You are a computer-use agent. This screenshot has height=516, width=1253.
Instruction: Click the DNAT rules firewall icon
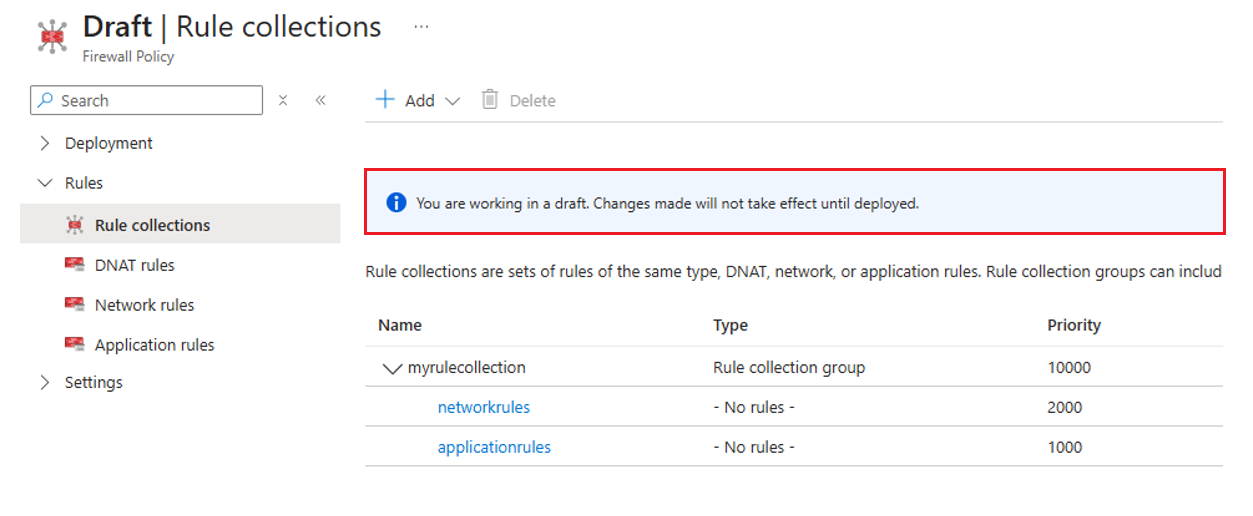(74, 265)
